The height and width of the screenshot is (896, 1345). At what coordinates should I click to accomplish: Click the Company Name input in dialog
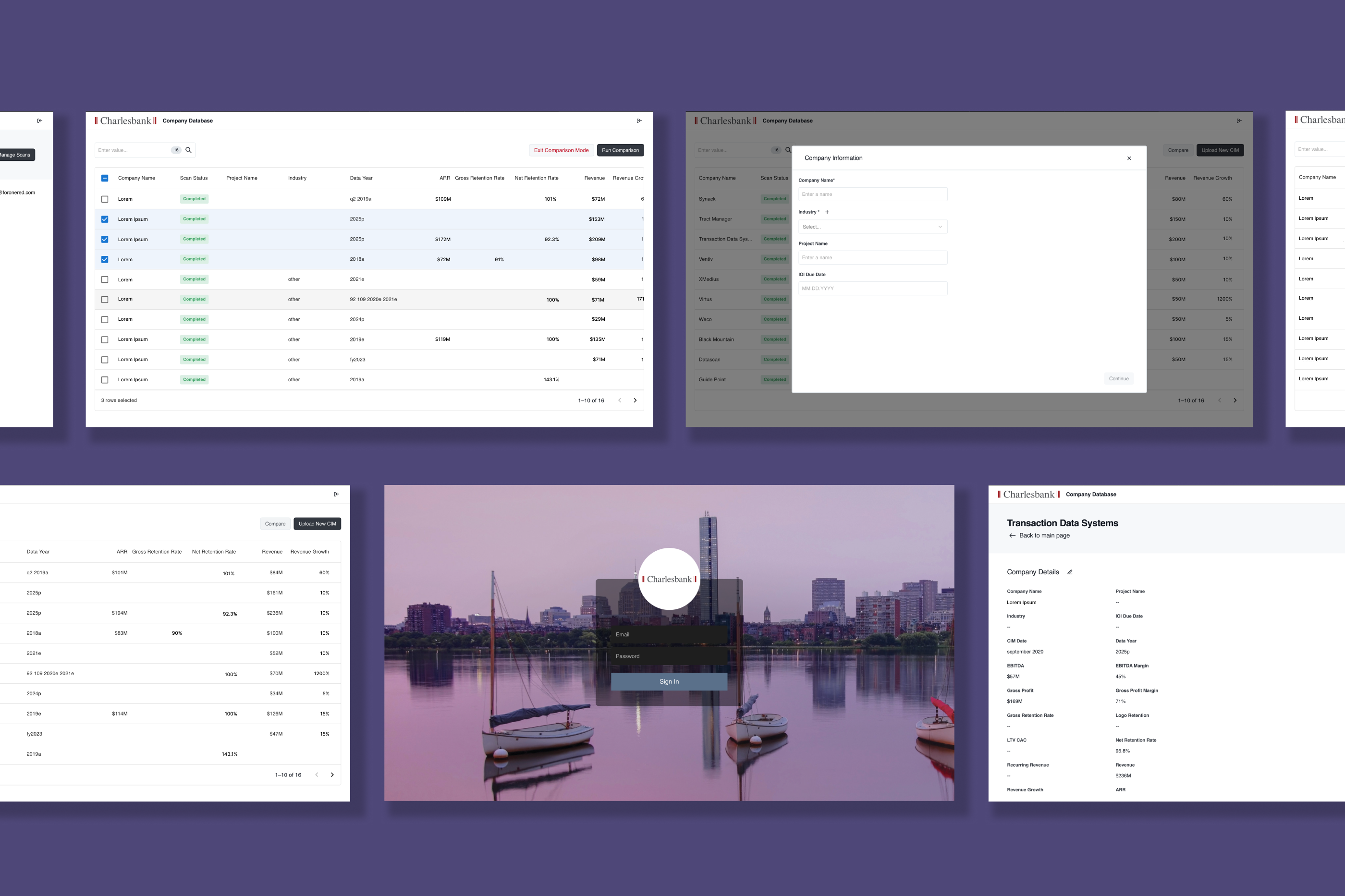point(872,194)
